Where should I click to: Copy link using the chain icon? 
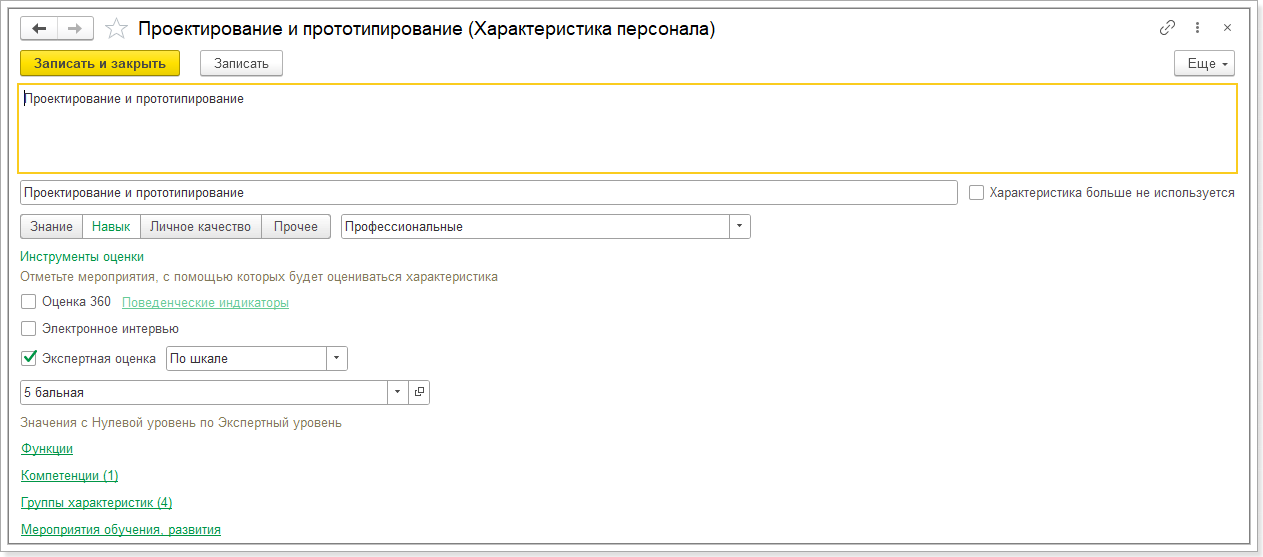pos(1167,28)
